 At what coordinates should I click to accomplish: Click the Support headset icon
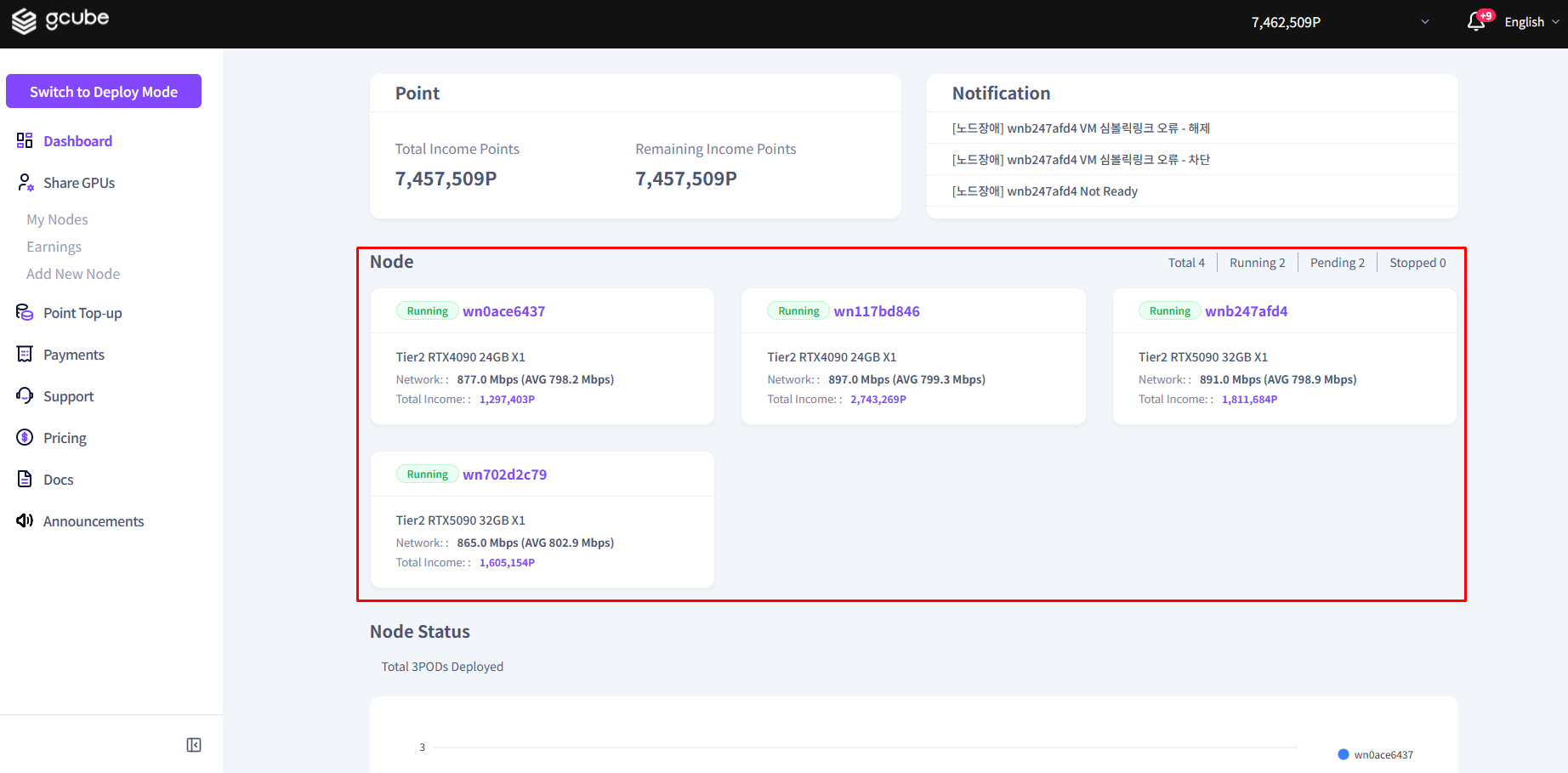point(25,395)
